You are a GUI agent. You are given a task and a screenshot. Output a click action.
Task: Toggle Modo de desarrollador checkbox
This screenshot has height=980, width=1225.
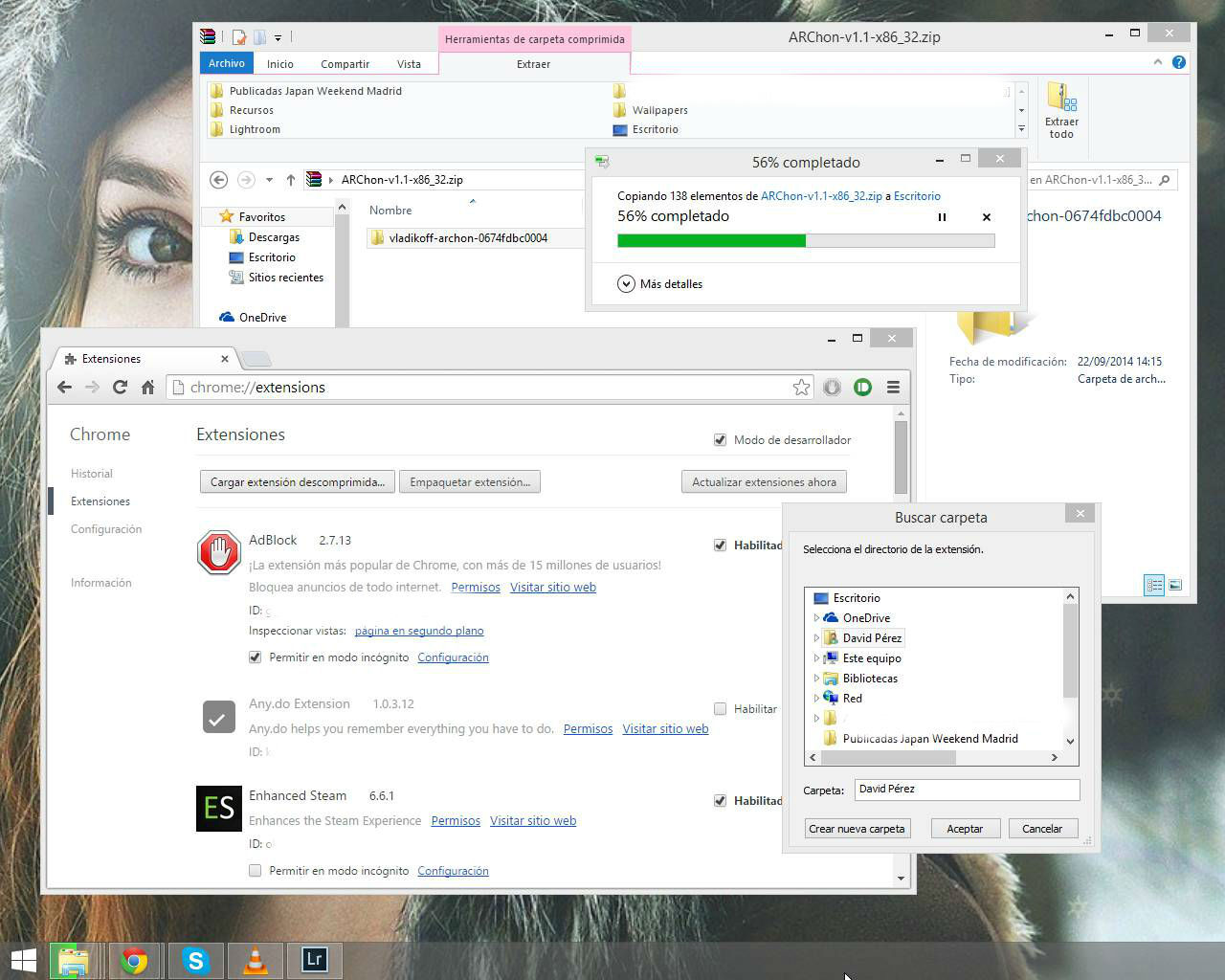coord(720,440)
